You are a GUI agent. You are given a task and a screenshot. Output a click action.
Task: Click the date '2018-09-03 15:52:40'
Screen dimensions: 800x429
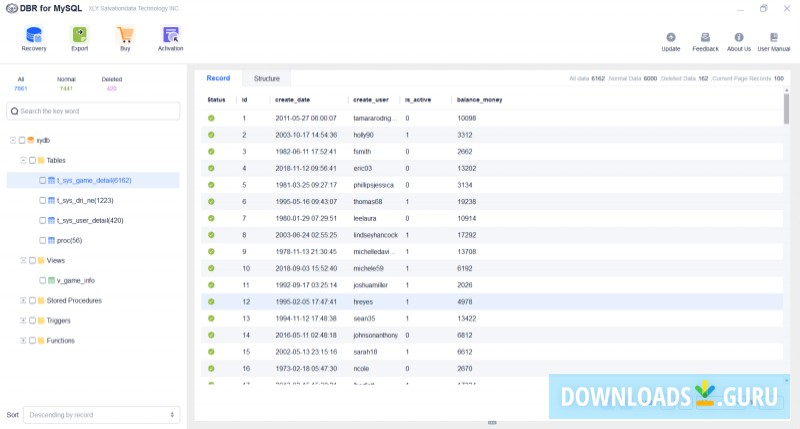(x=306, y=268)
